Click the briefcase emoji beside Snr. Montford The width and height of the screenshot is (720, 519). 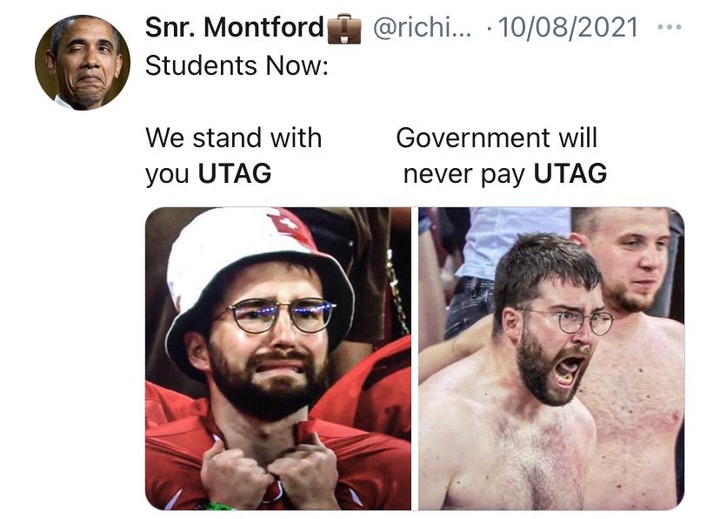[344, 28]
